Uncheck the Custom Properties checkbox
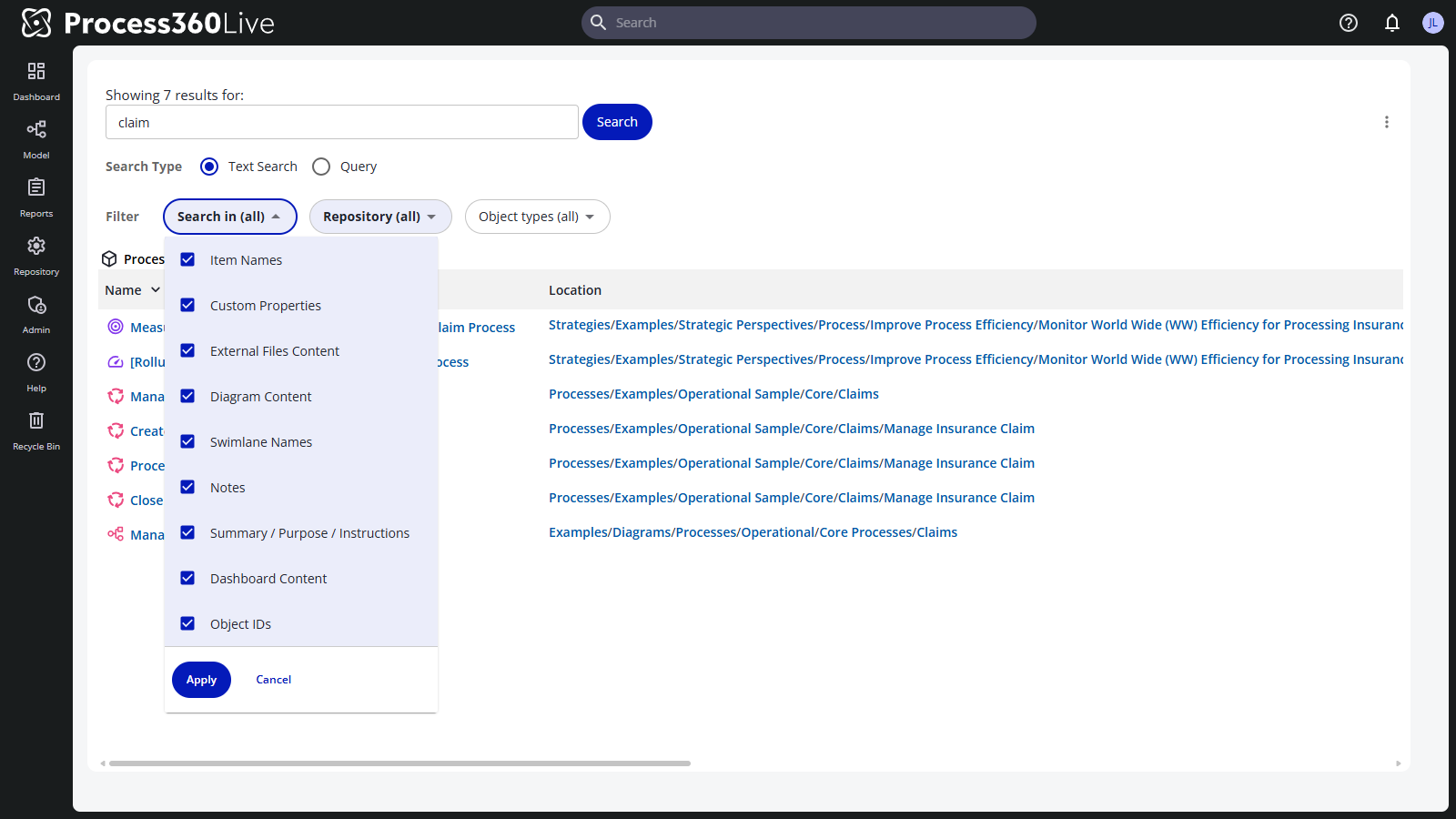The image size is (1456, 819). [187, 305]
